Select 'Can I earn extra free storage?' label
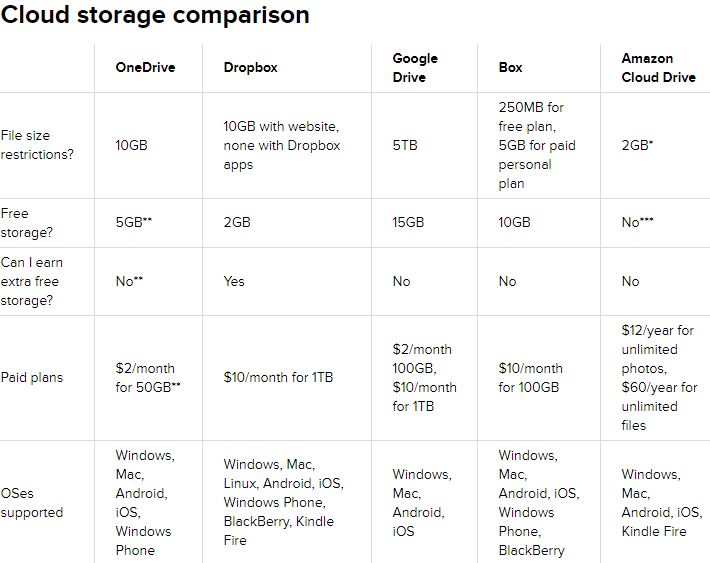The height and width of the screenshot is (563, 710). (32, 281)
